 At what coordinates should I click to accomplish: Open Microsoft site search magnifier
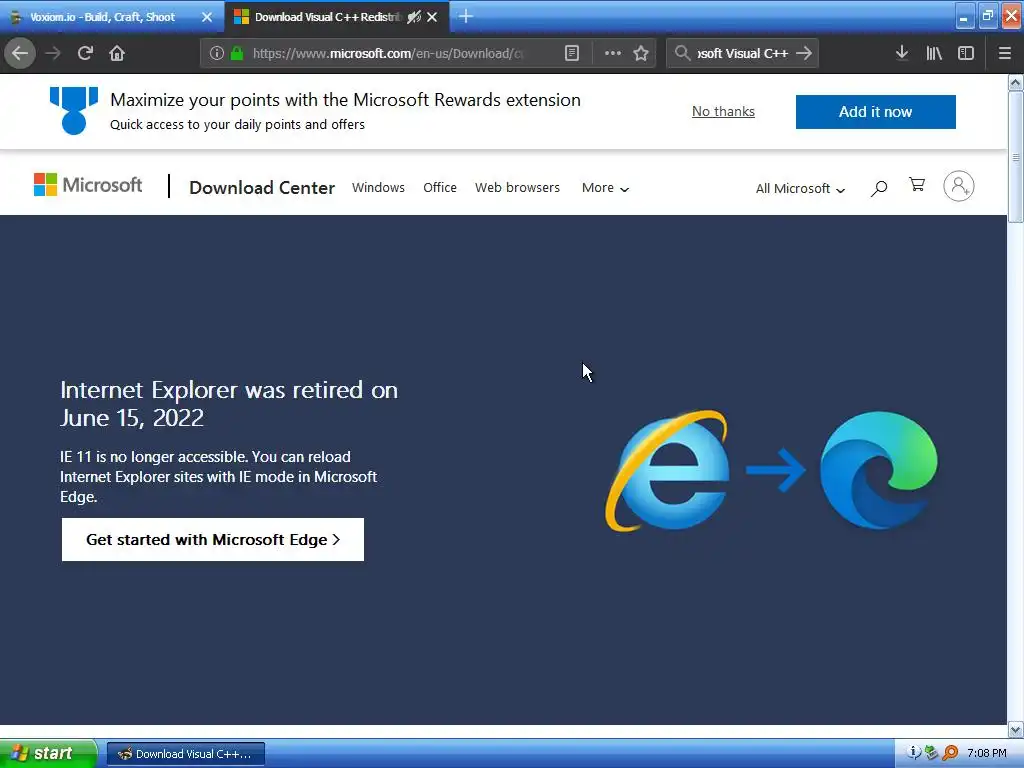point(879,188)
